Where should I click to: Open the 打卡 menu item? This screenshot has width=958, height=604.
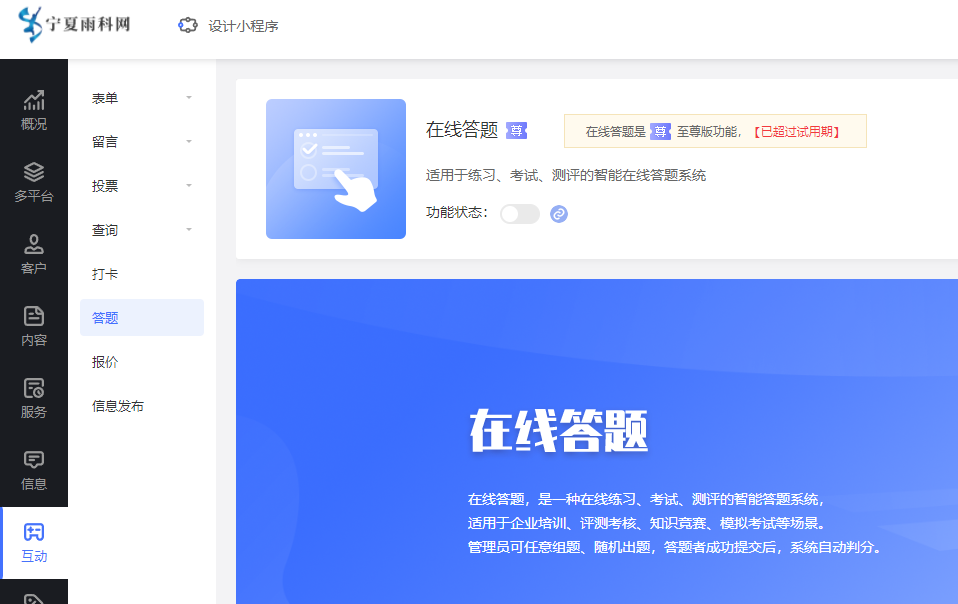coord(142,274)
